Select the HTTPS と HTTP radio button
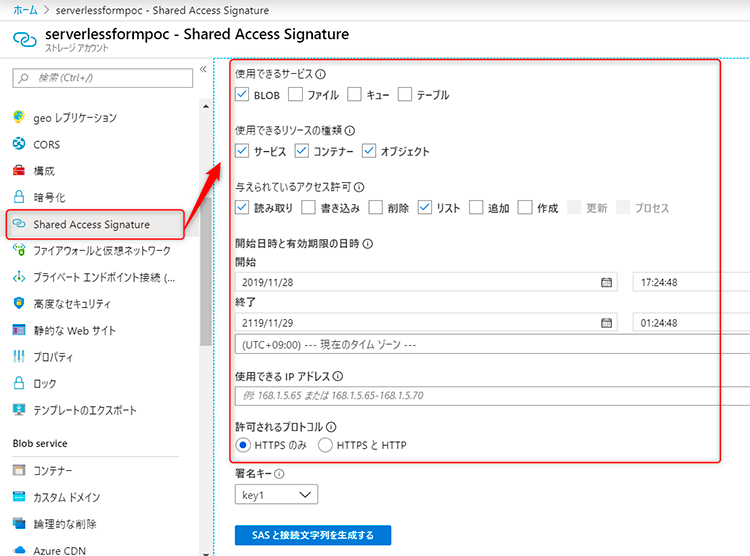750x556 pixels. (325, 445)
